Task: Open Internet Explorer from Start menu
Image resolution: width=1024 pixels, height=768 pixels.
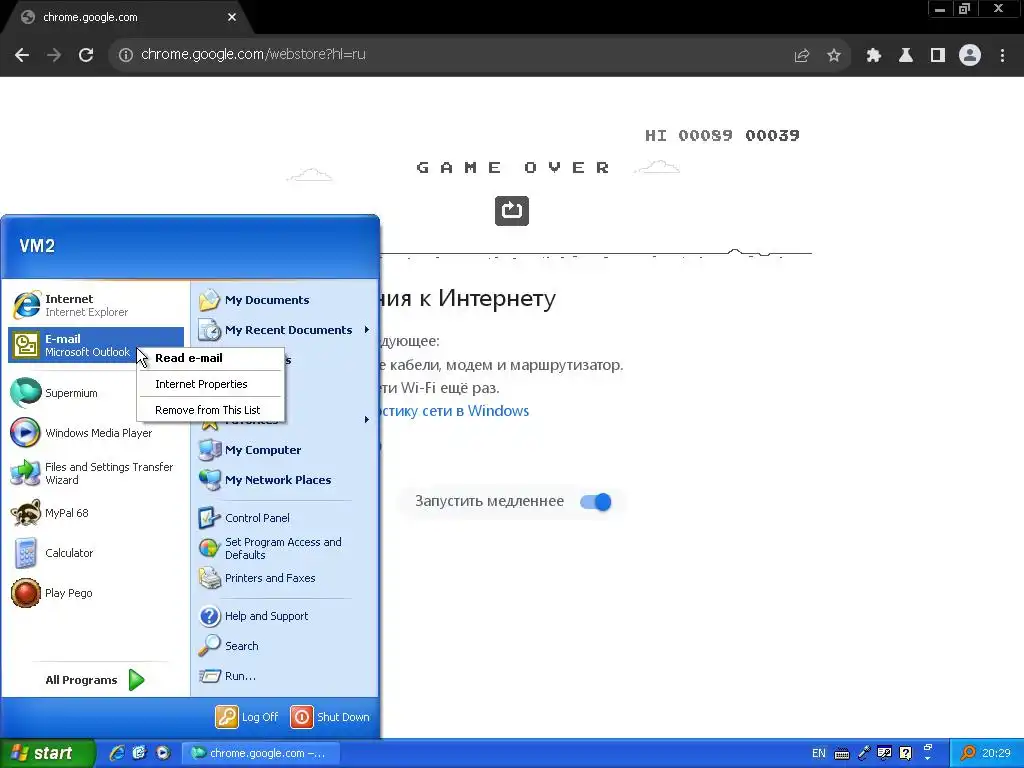Action: [96, 305]
